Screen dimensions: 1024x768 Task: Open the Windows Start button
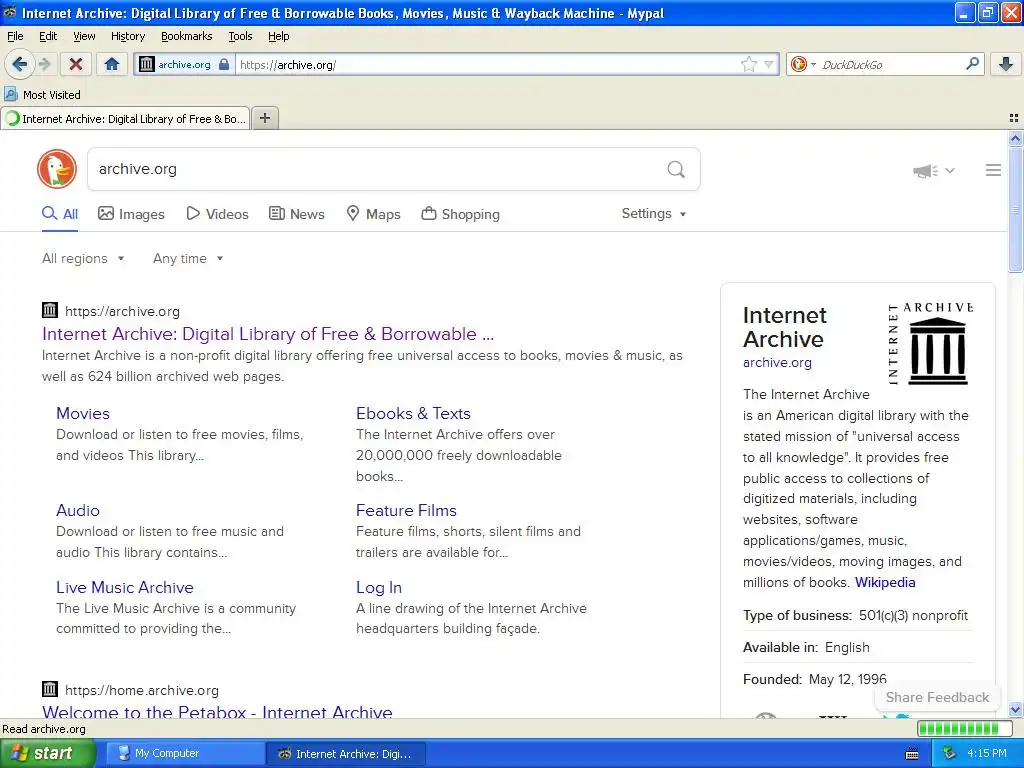click(x=47, y=753)
